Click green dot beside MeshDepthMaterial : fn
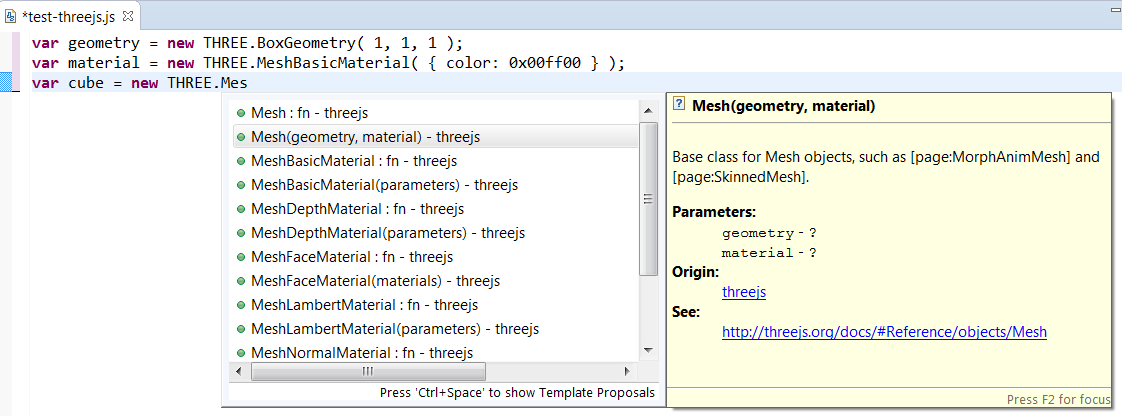This screenshot has width=1122, height=416. 240,209
